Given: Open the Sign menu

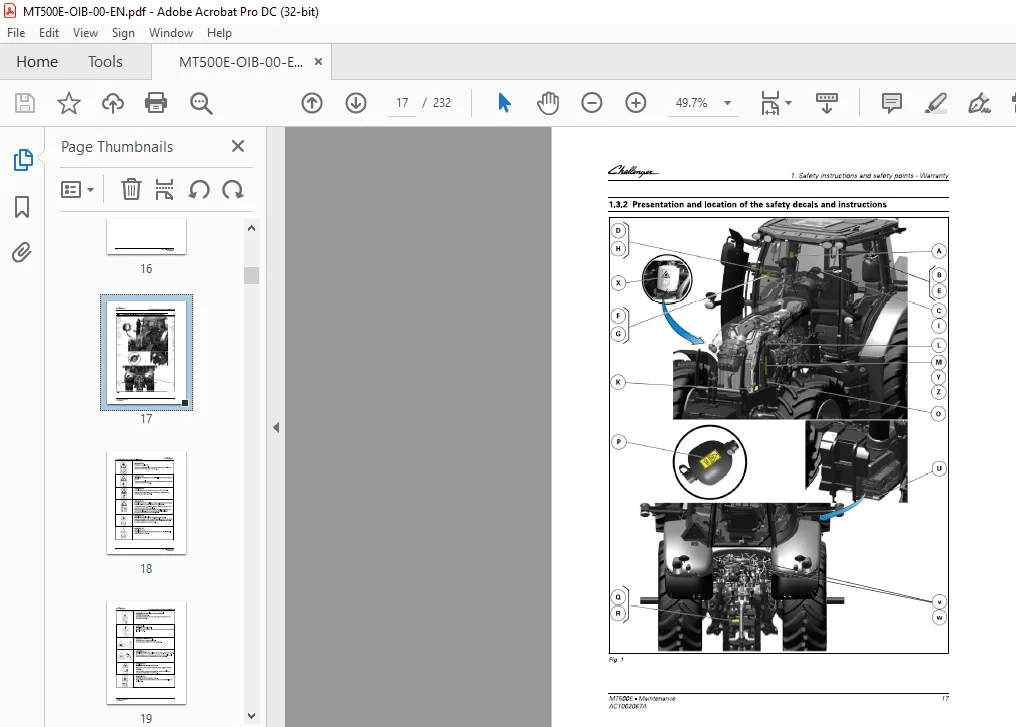Looking at the screenshot, I should coord(123,33).
